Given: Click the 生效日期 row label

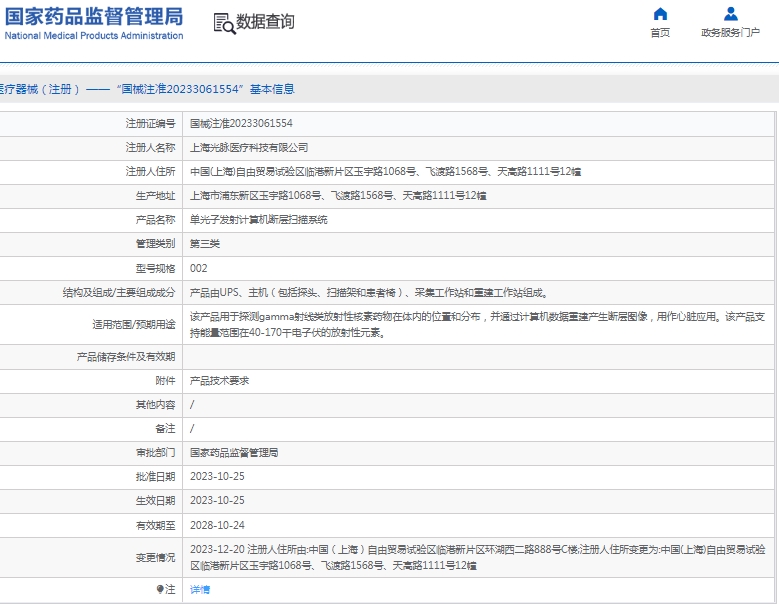Looking at the screenshot, I should click(x=156, y=501).
